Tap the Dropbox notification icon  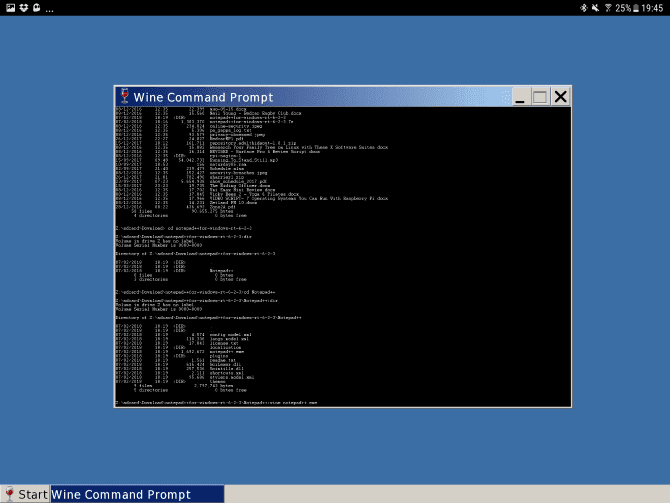(x=24, y=8)
